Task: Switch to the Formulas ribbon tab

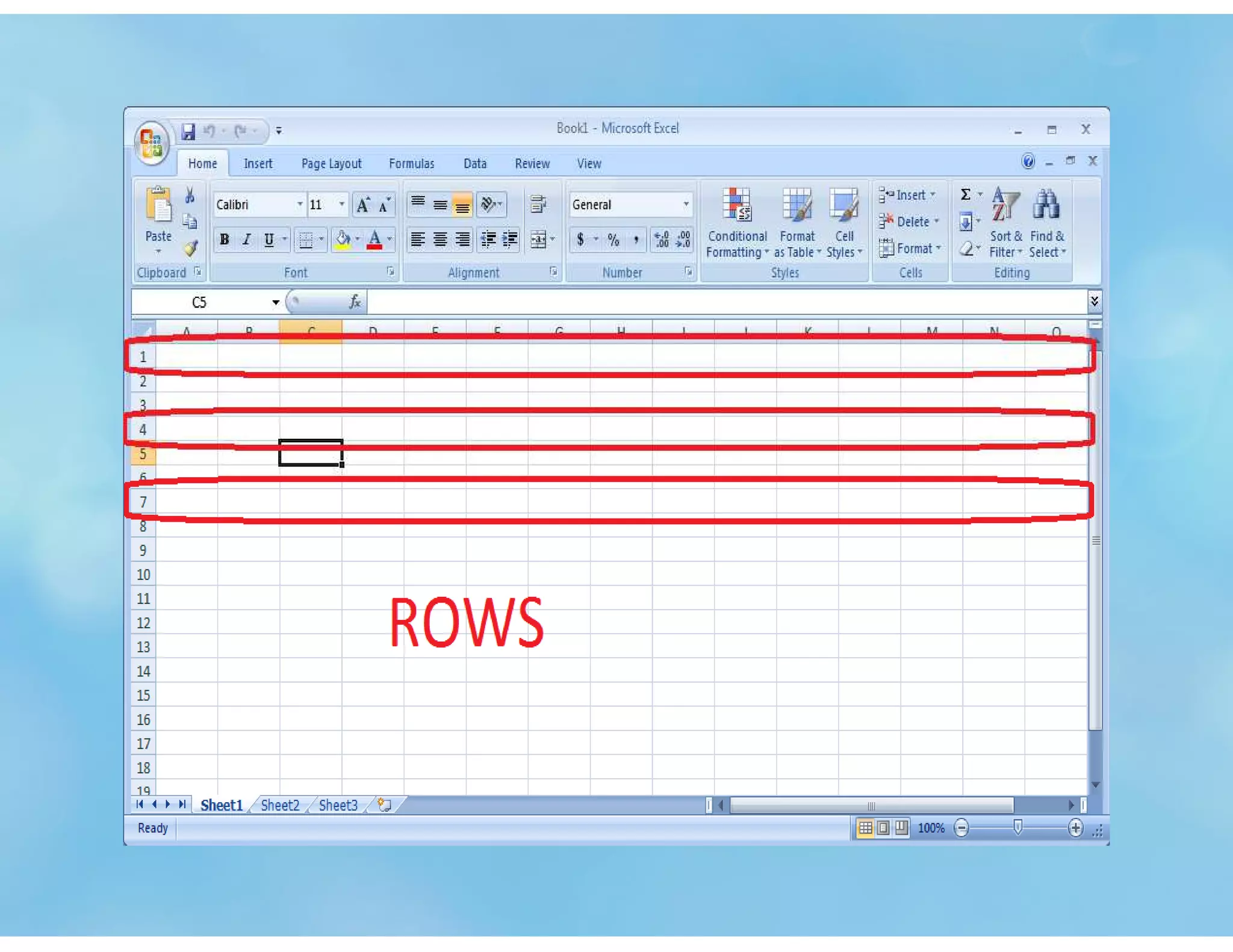Action: point(411,164)
